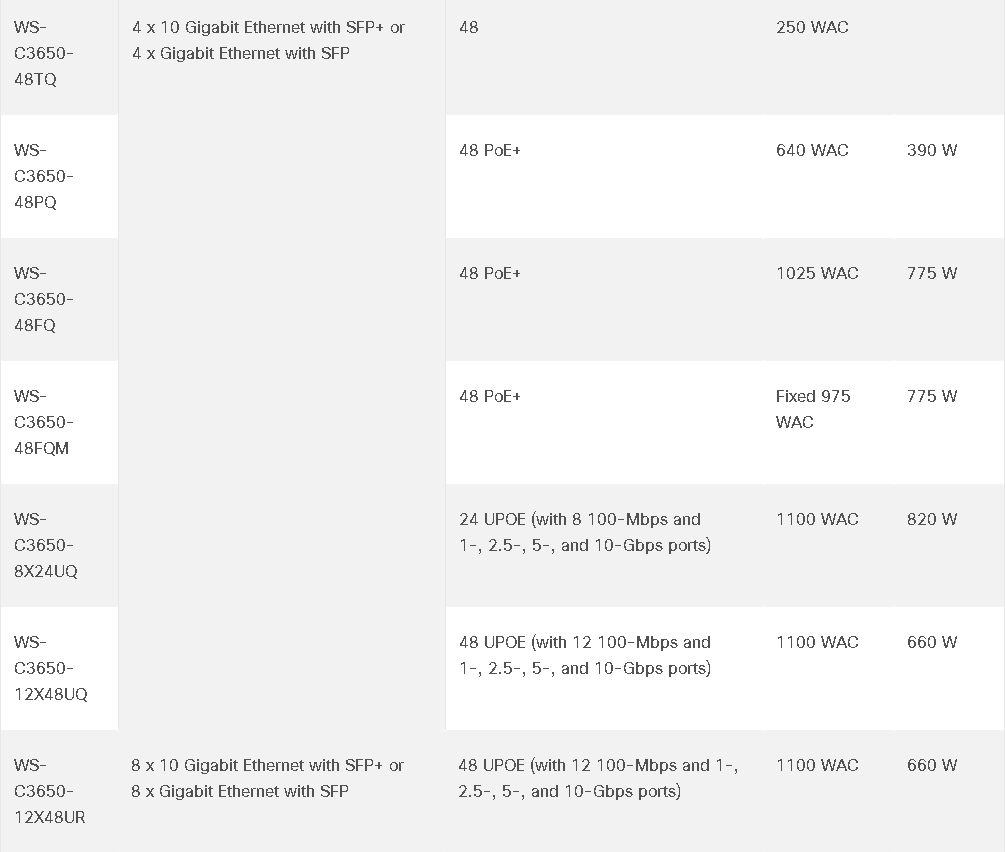The height and width of the screenshot is (852, 1005).
Task: Click the WS-C3650-12X48UR model name
Action: click(x=49, y=791)
